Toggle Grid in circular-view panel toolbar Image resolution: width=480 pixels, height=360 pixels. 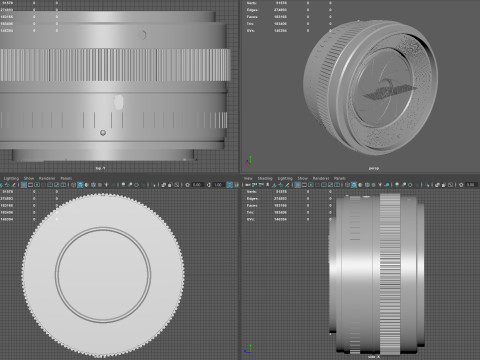[x=24, y=184]
